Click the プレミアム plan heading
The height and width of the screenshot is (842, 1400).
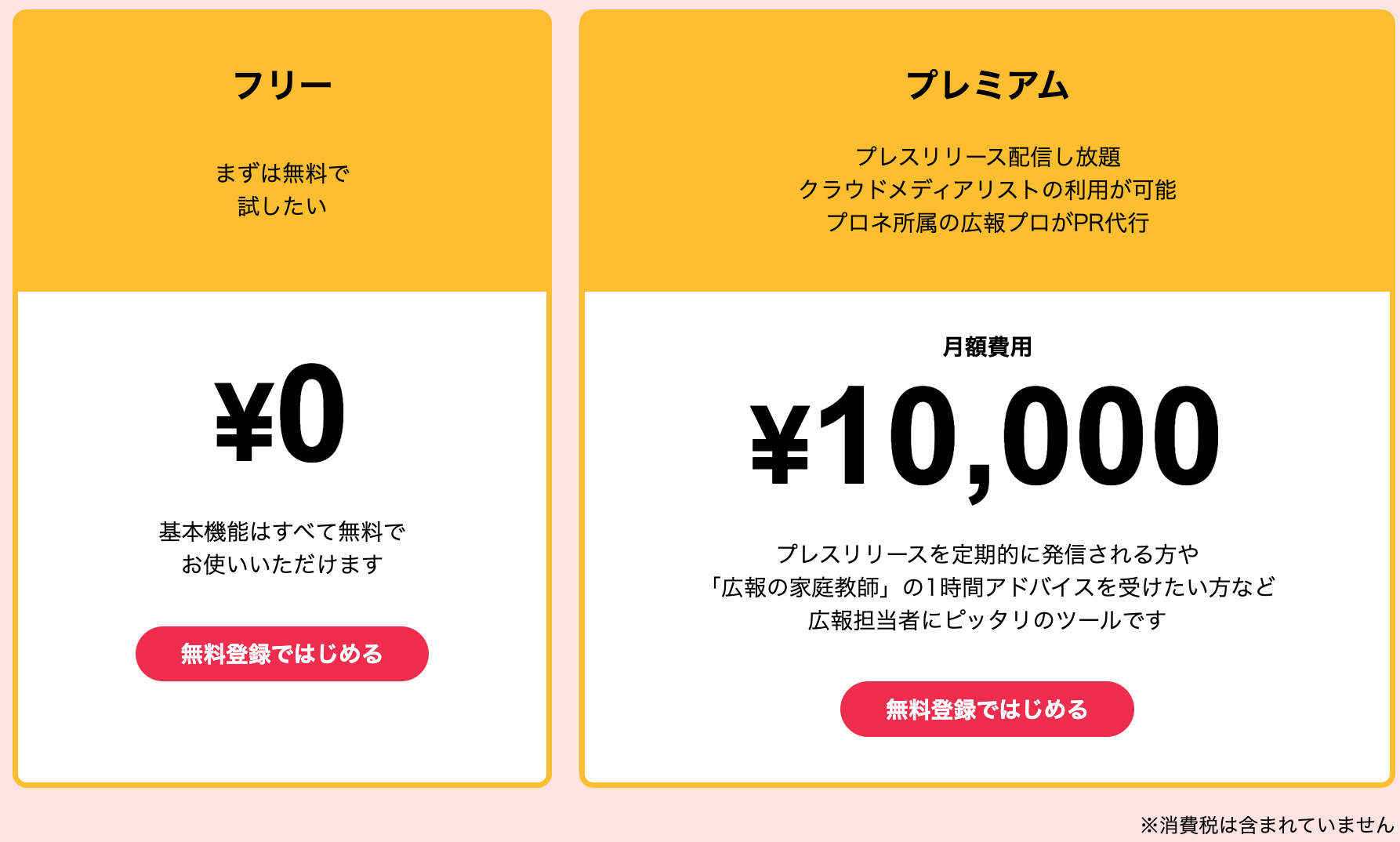pyautogui.click(x=987, y=85)
